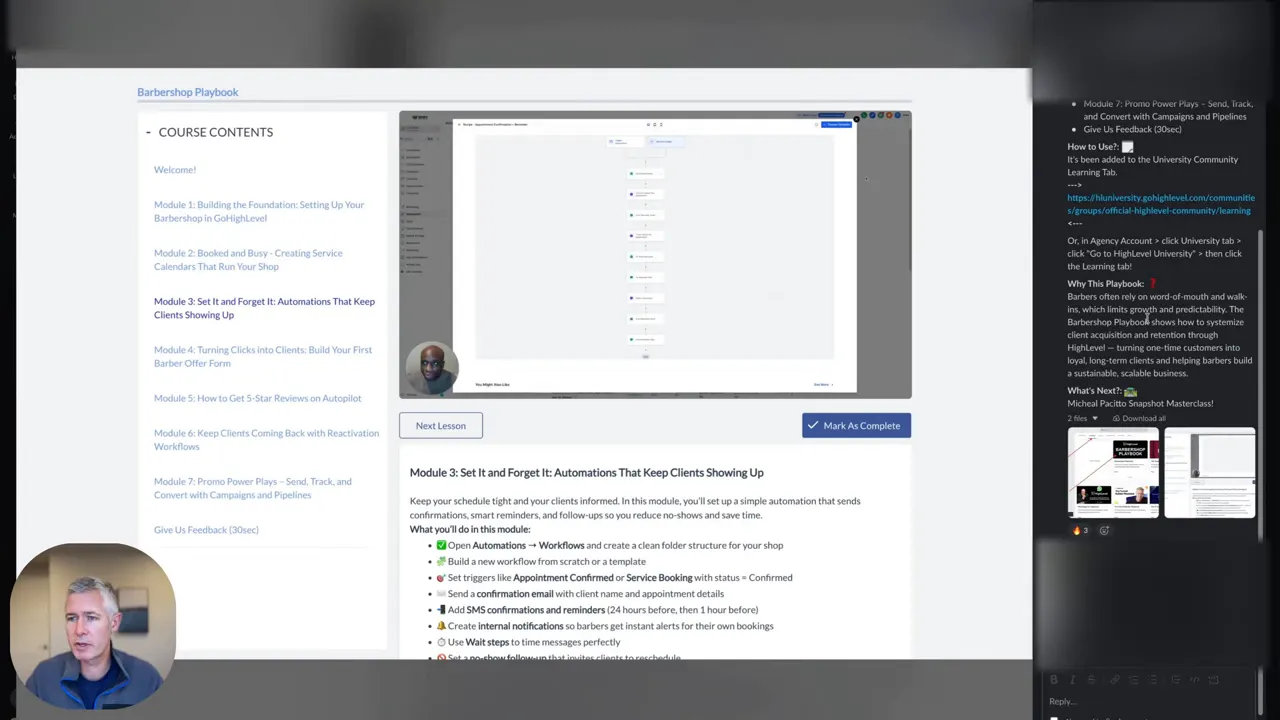Open Module 1: Building the Foundation lesson
The height and width of the screenshot is (720, 1280).
coord(259,211)
